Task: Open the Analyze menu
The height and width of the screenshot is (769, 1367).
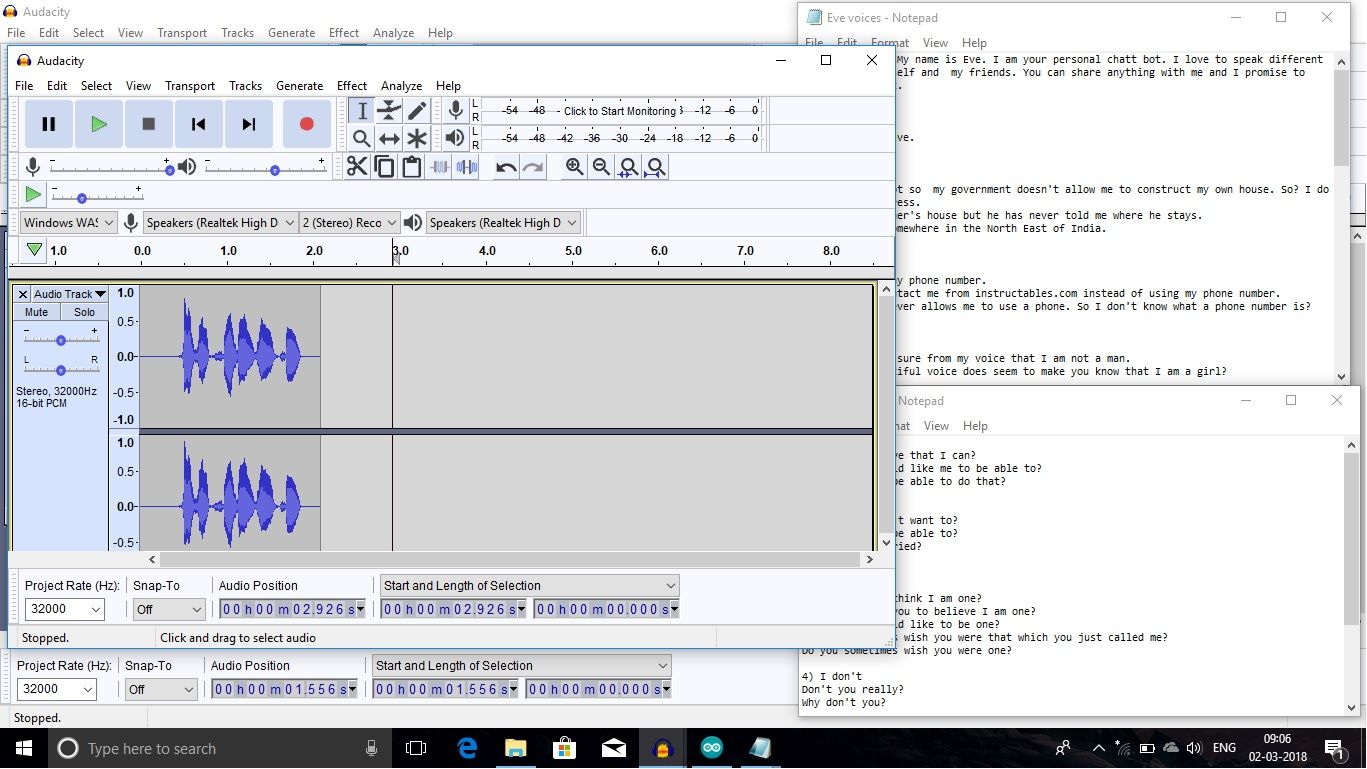Action: [x=401, y=85]
